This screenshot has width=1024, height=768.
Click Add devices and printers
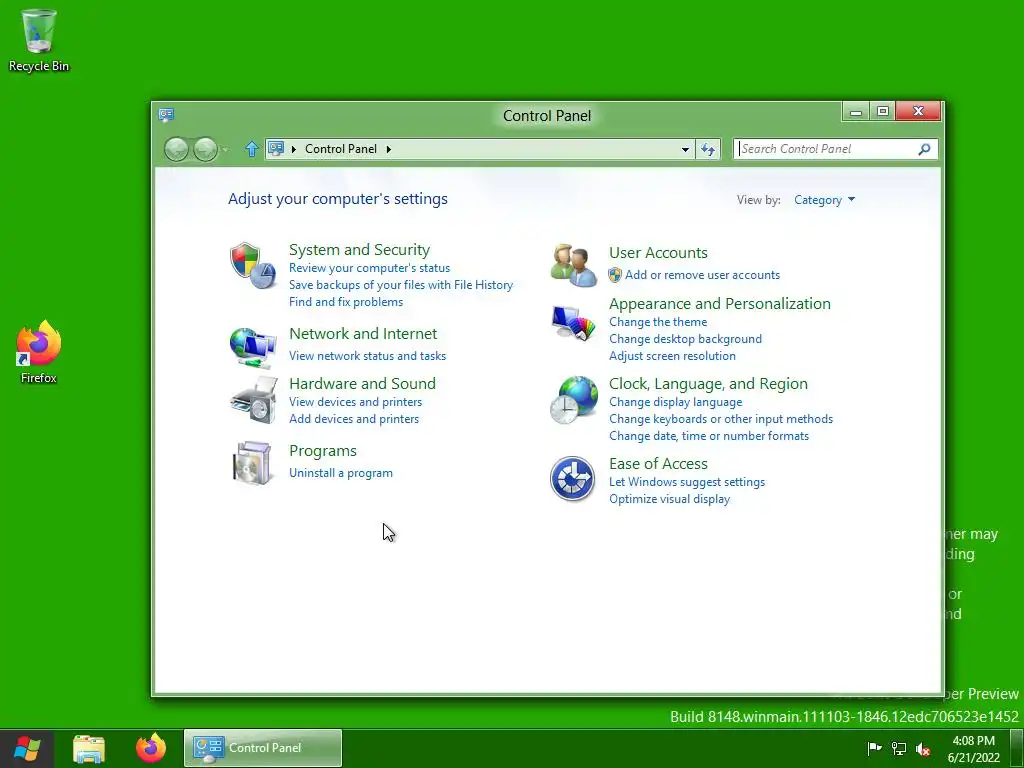[x=354, y=419]
